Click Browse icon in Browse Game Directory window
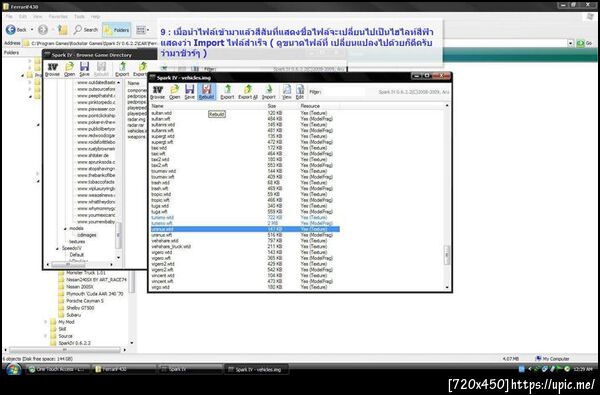 pyautogui.click(x=52, y=69)
